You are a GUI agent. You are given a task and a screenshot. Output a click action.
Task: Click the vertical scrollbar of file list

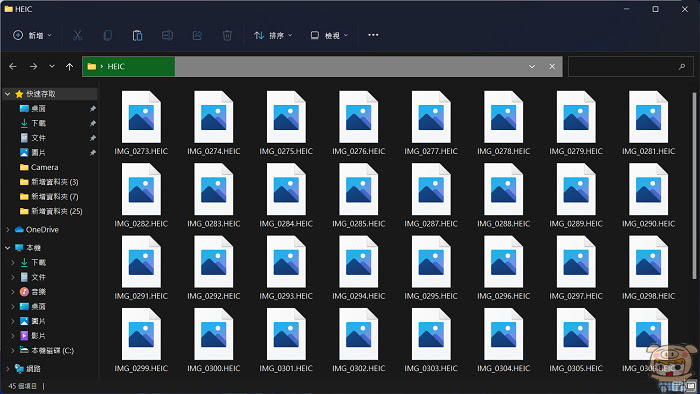(694, 186)
